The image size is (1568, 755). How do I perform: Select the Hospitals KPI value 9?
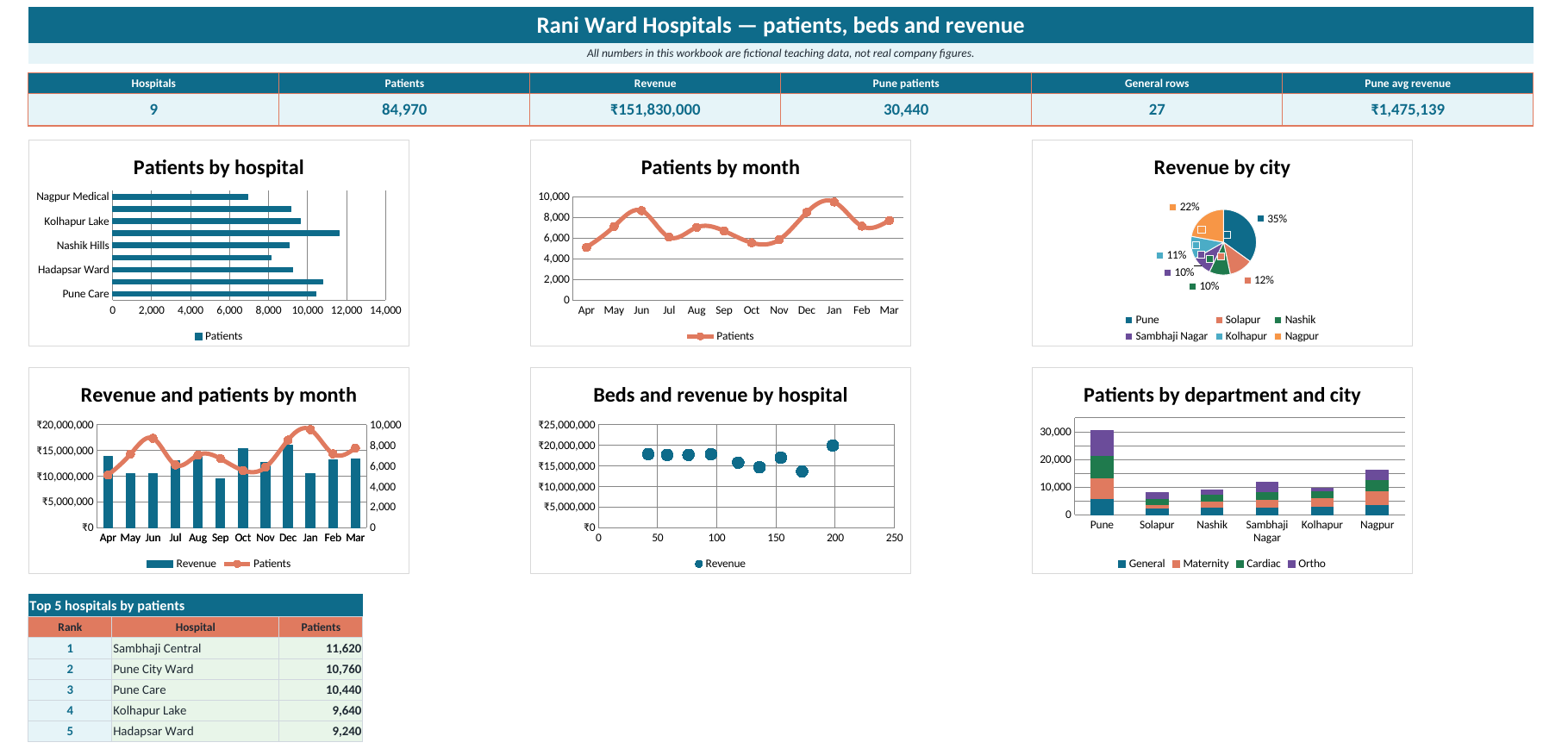coord(153,109)
